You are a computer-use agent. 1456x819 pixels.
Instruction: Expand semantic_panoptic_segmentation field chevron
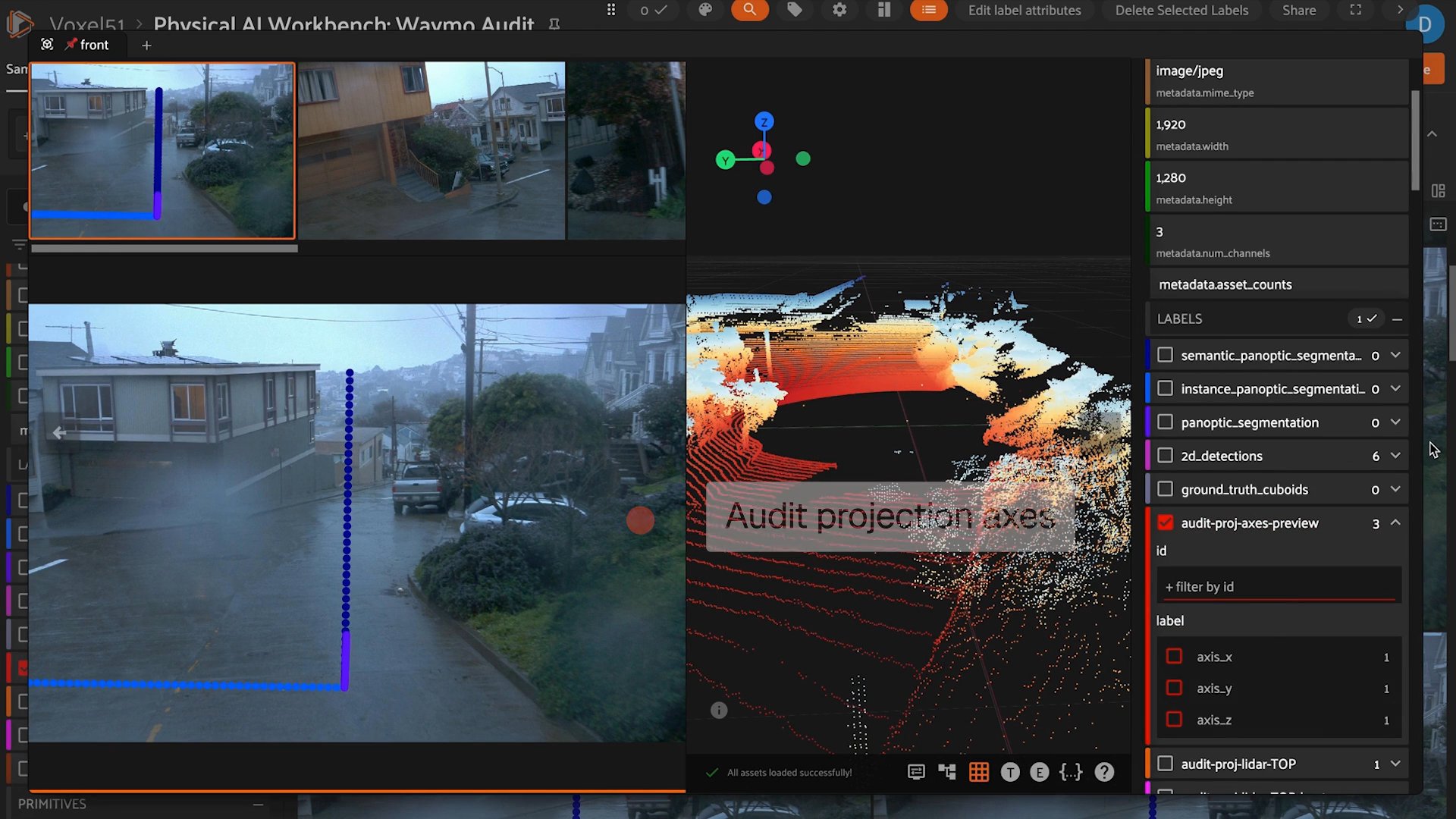point(1395,355)
